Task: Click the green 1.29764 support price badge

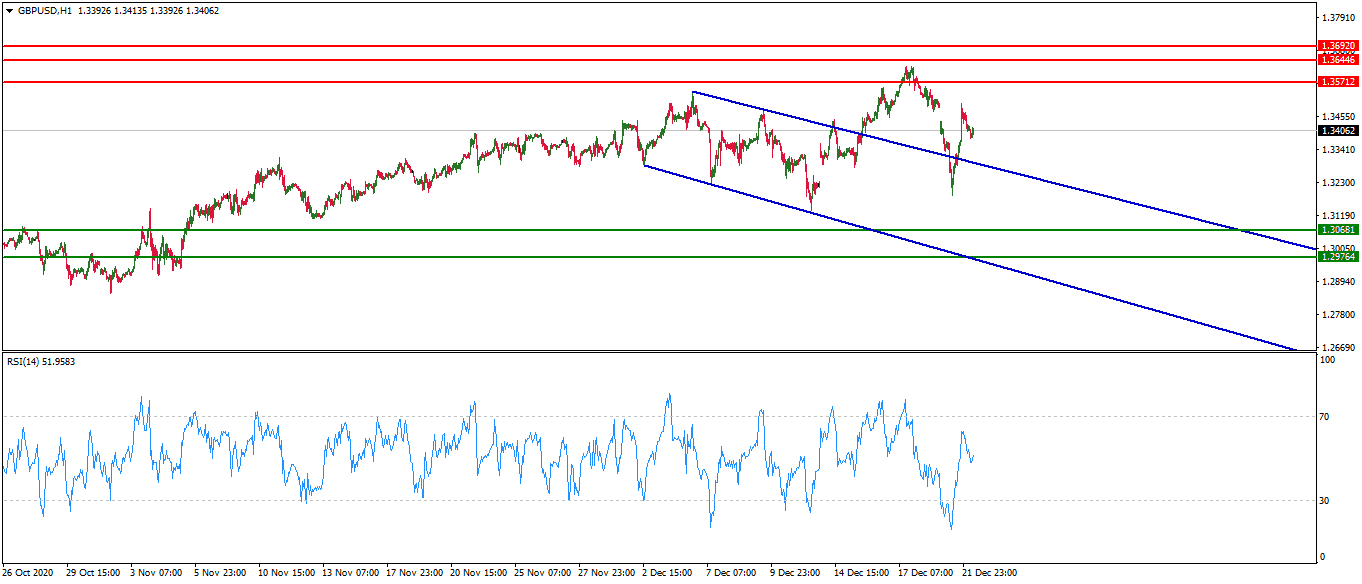Action: tap(1337, 256)
